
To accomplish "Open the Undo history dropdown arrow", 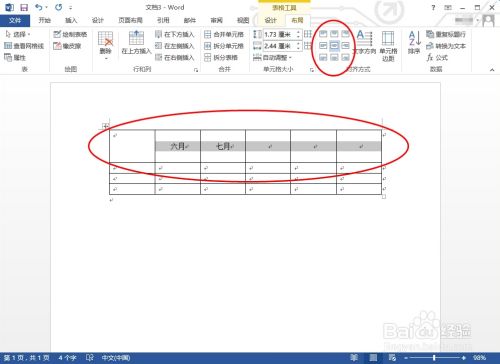I will pyautogui.click(x=46, y=7).
